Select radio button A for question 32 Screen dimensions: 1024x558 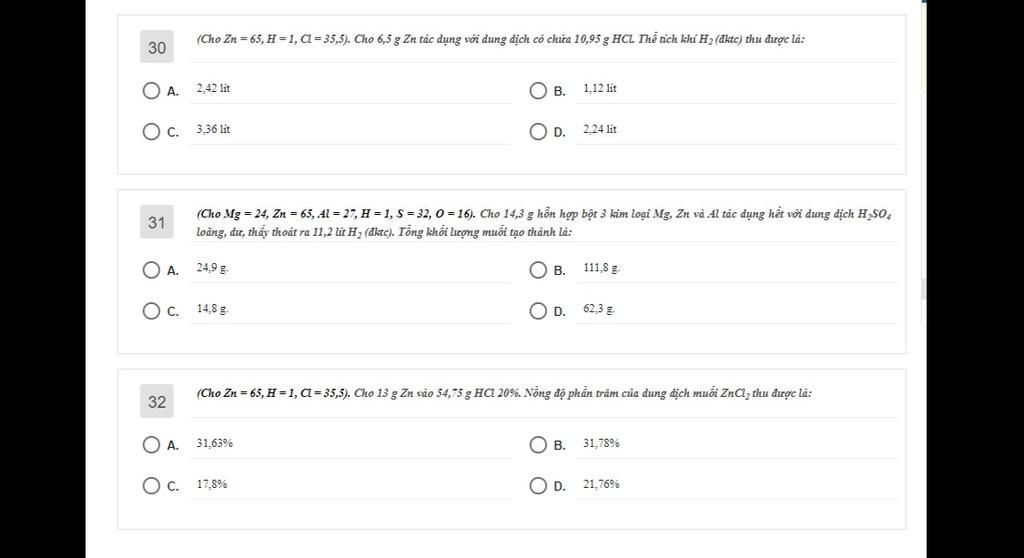151,445
